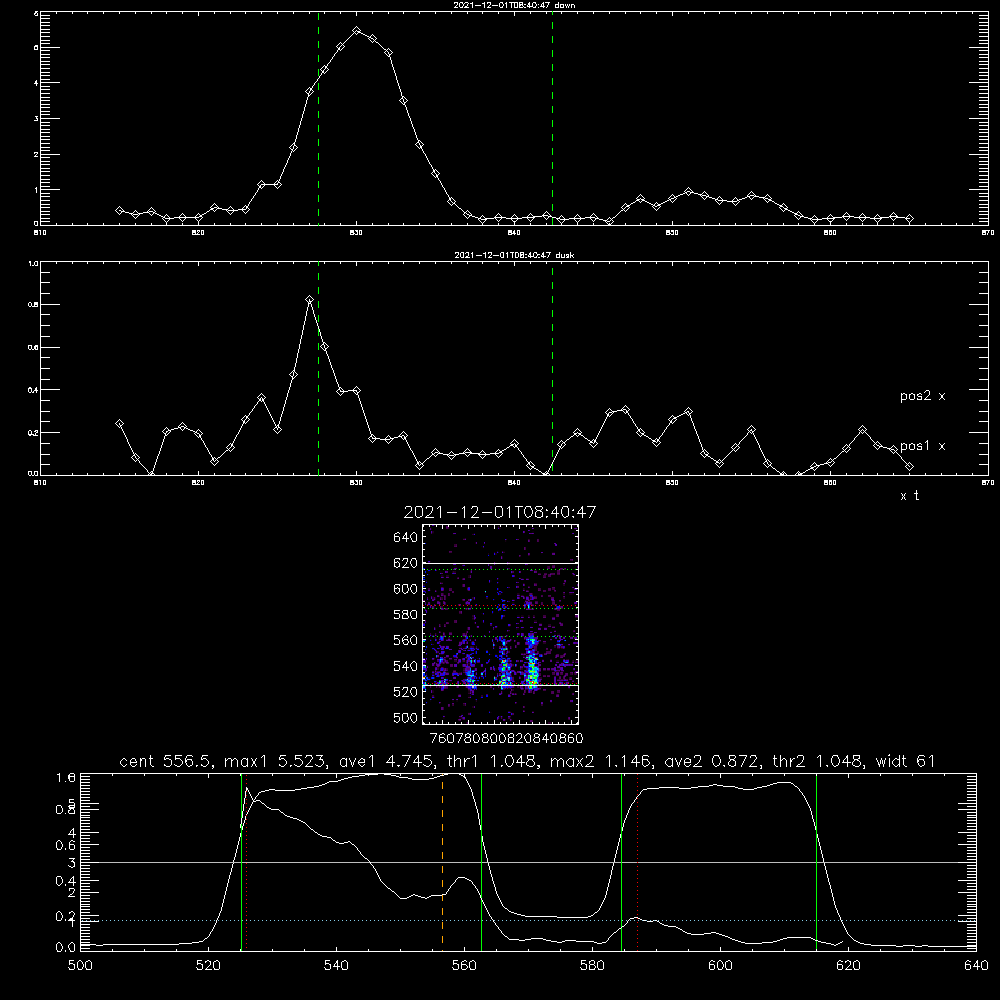This screenshot has width=1000, height=1000.
Task: Click bottom plot x-axis label "620"
Action: click(x=848, y=966)
